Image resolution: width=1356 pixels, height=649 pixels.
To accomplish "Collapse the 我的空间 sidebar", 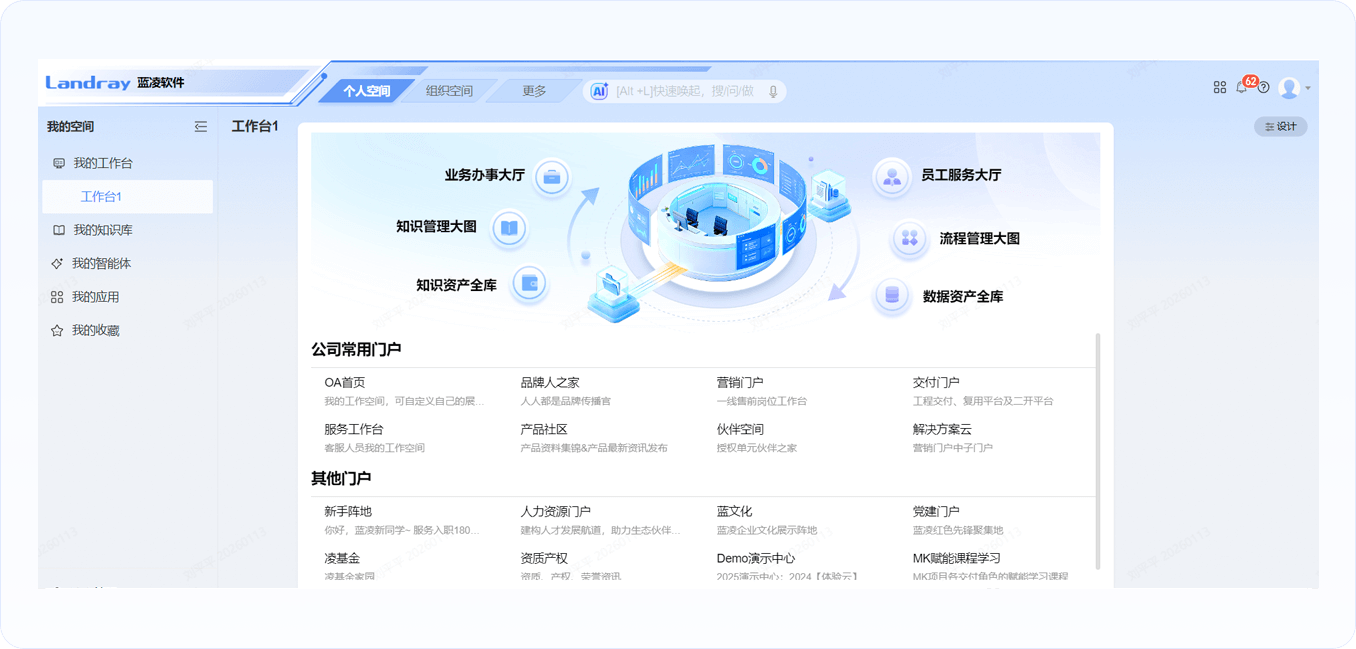I will coord(201,127).
